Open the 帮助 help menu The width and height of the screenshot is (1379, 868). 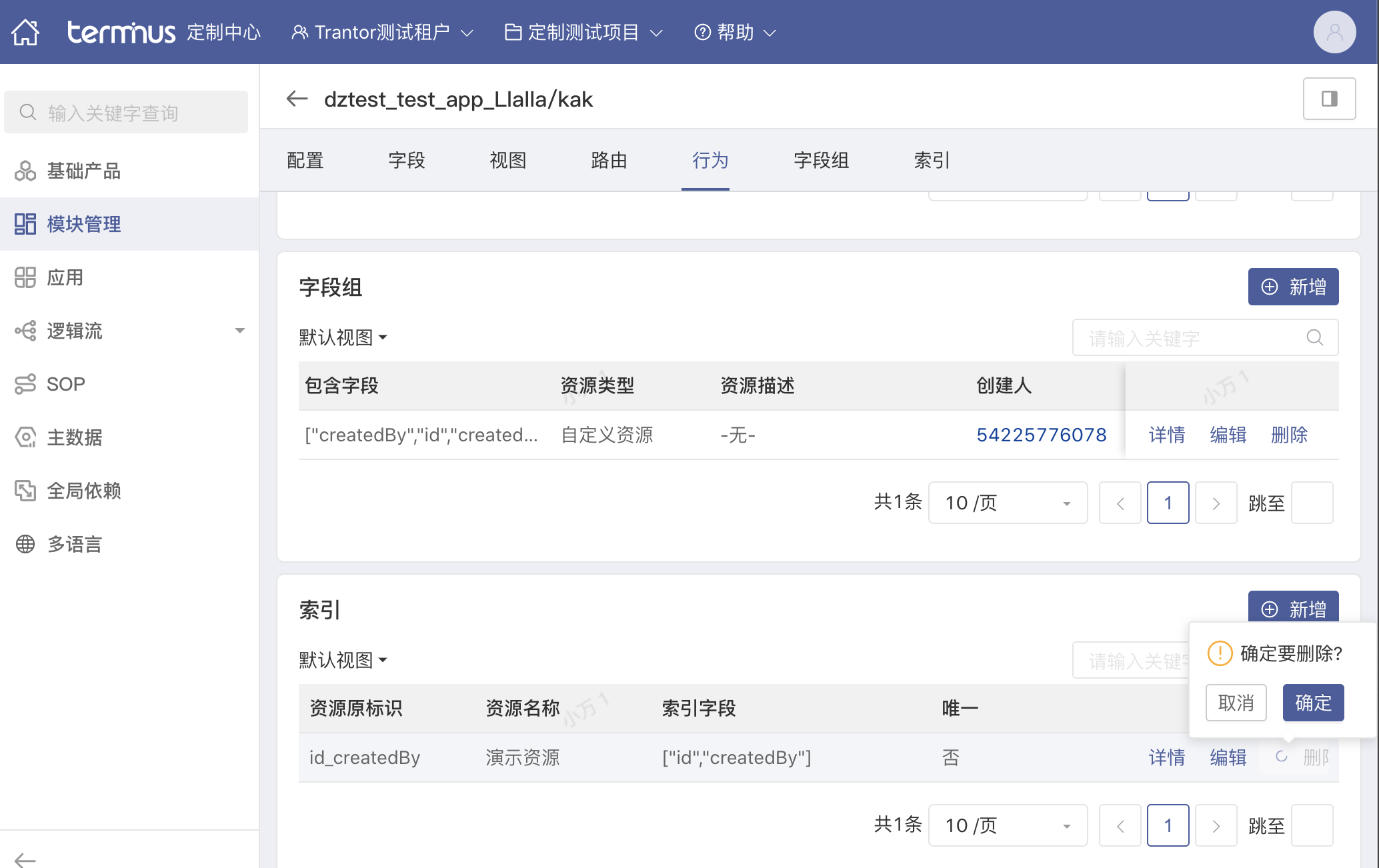coord(735,32)
